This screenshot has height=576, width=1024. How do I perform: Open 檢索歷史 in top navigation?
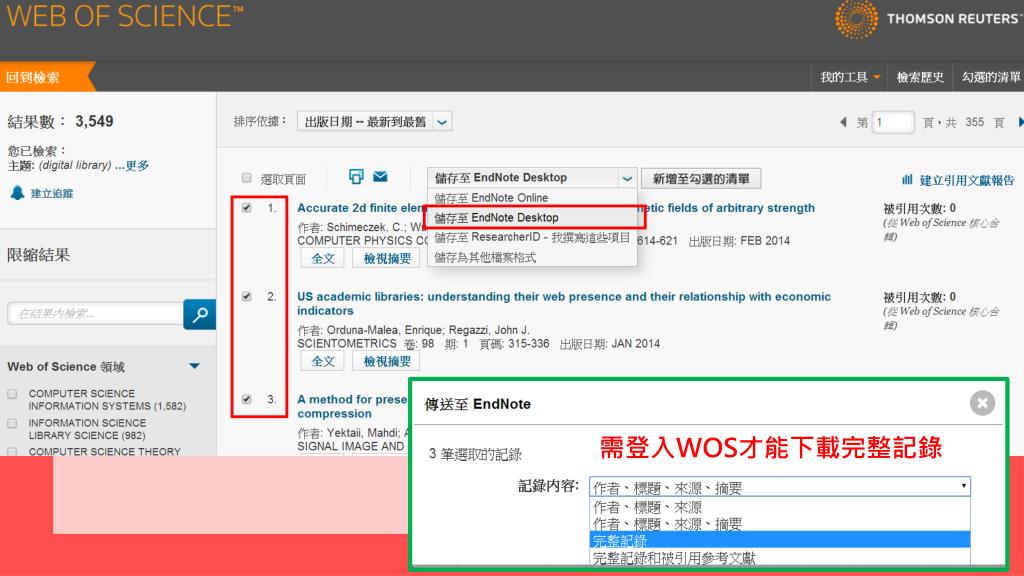tap(920, 77)
